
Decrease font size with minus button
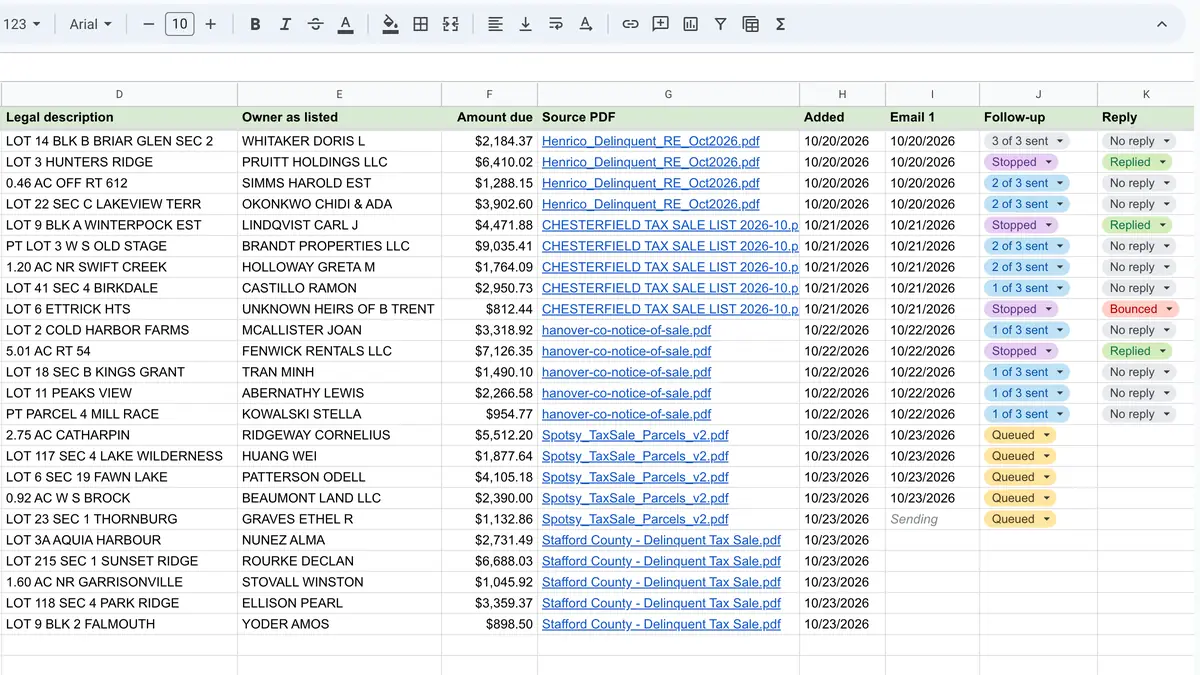(x=149, y=24)
